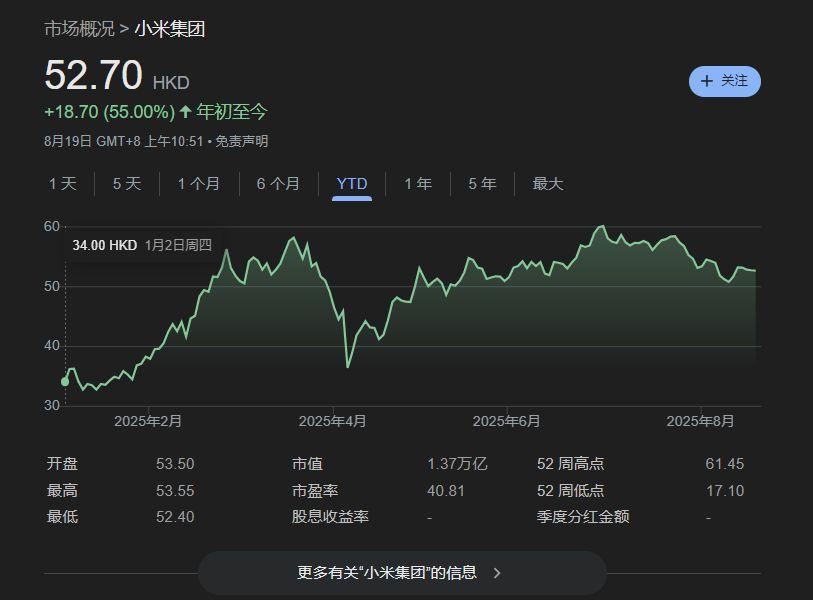813x600 pixels.
Task: Click the green up-arrow change icon
Action: pos(185,111)
